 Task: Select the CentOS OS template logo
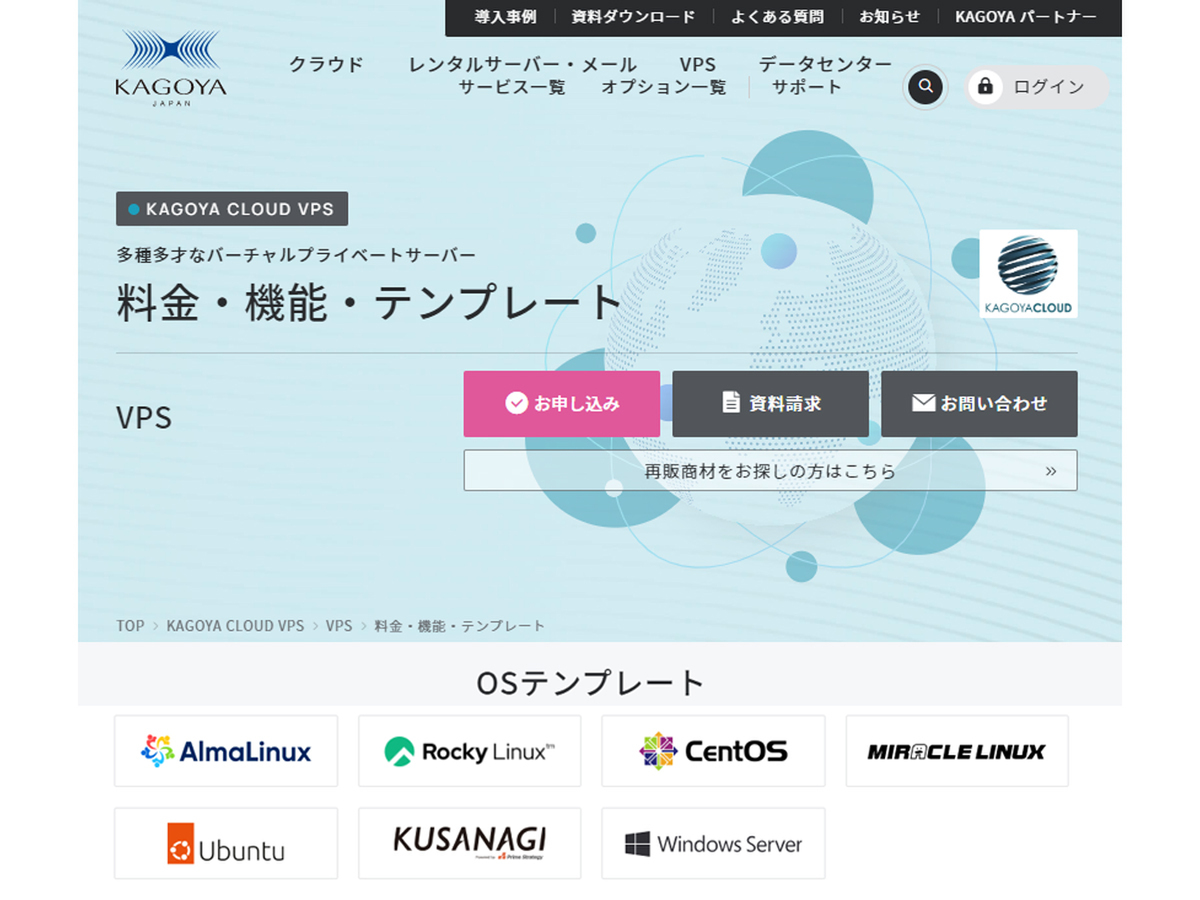click(x=713, y=751)
